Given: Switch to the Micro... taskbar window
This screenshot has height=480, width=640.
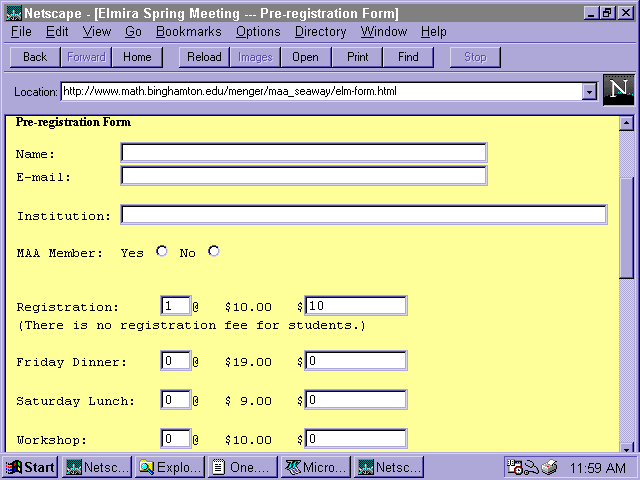Looking at the screenshot, I should (x=316, y=467).
